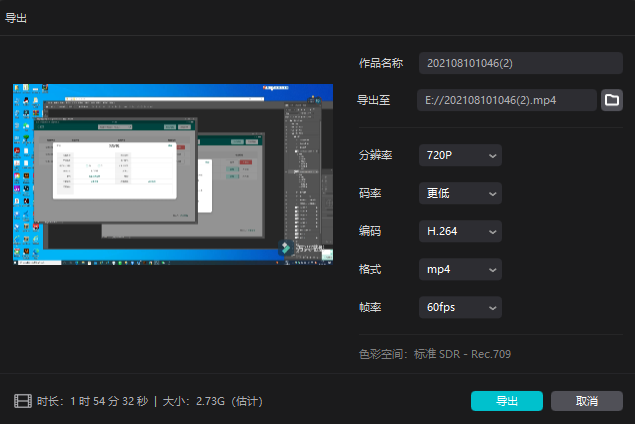Viewport: 635px width, 424px height.
Task: Click the 格式 label
Action: coord(370,269)
